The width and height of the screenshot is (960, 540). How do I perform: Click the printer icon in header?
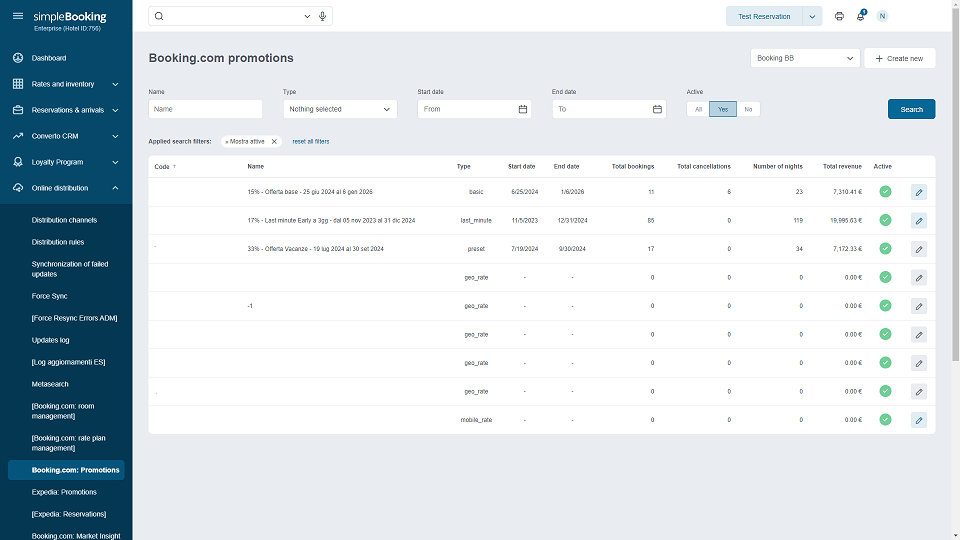839,16
